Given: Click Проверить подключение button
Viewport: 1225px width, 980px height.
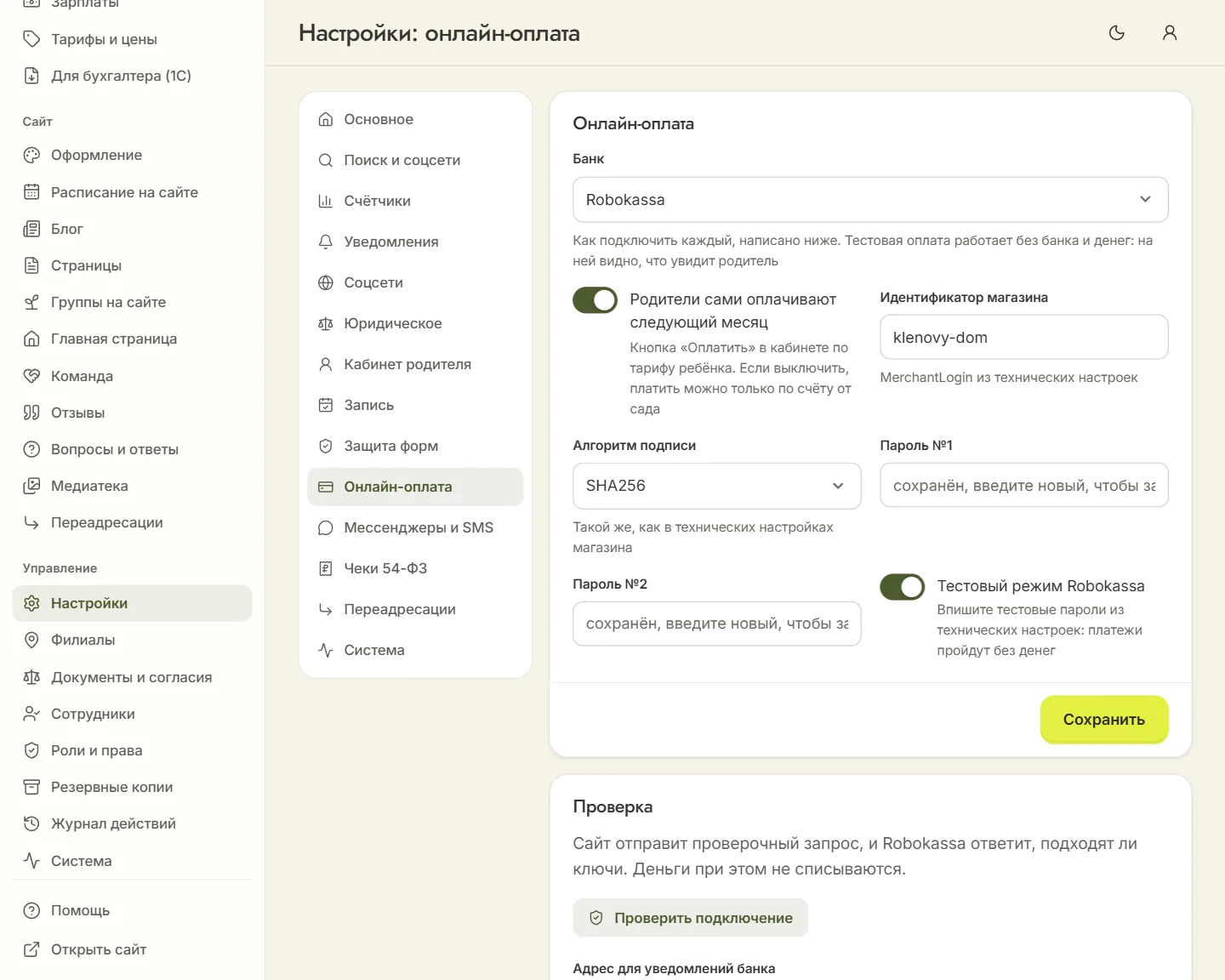Looking at the screenshot, I should 690,918.
